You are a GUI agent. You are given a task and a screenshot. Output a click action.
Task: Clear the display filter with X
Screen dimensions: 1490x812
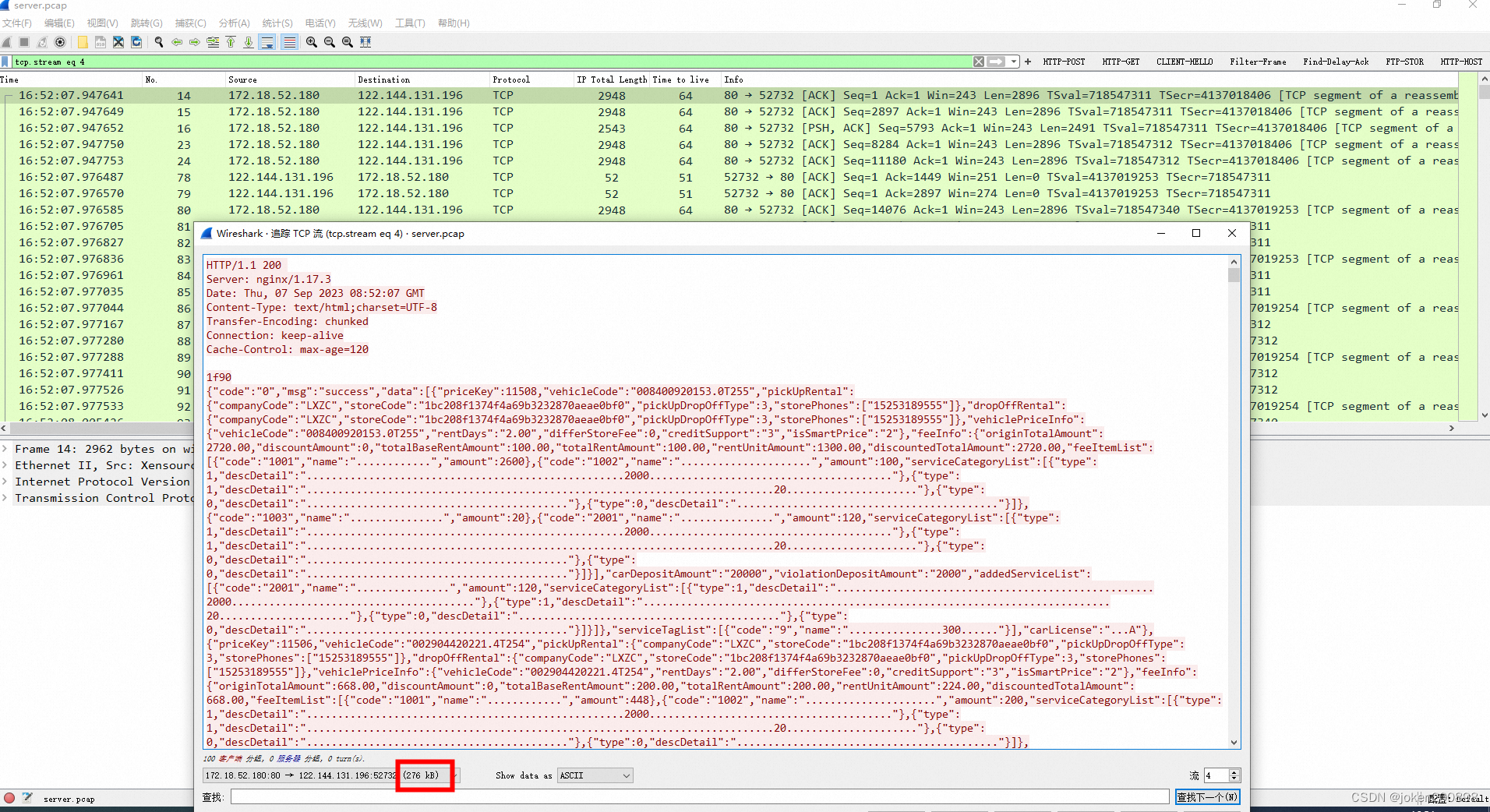[979, 62]
